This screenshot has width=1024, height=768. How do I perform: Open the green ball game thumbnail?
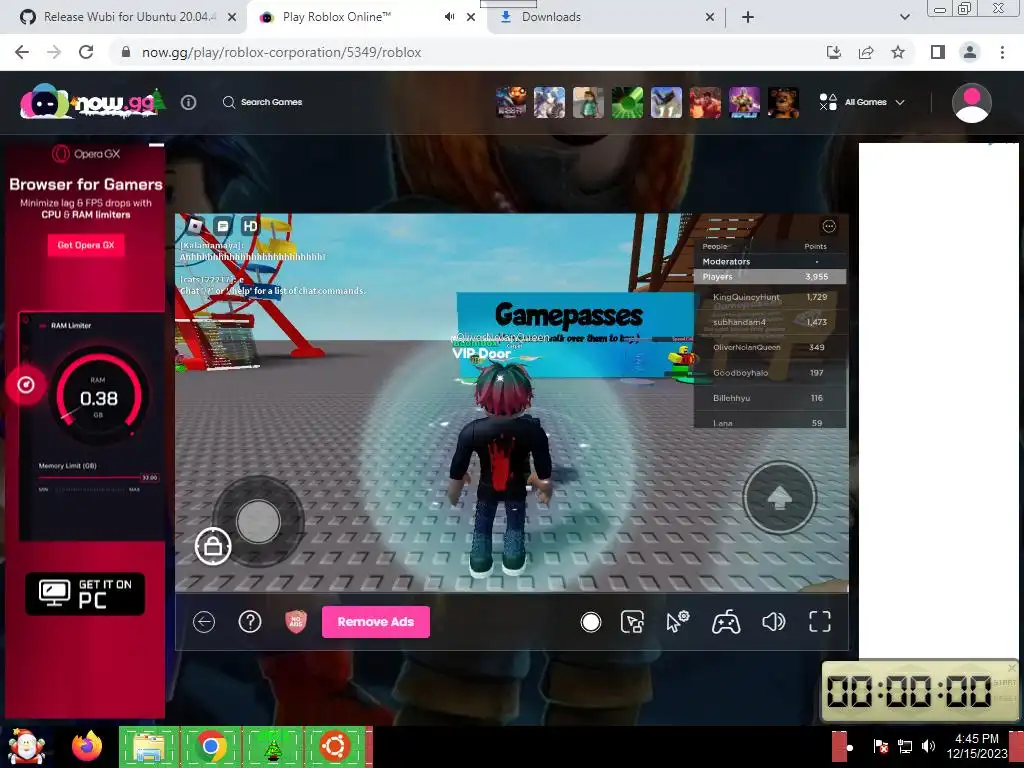point(627,103)
